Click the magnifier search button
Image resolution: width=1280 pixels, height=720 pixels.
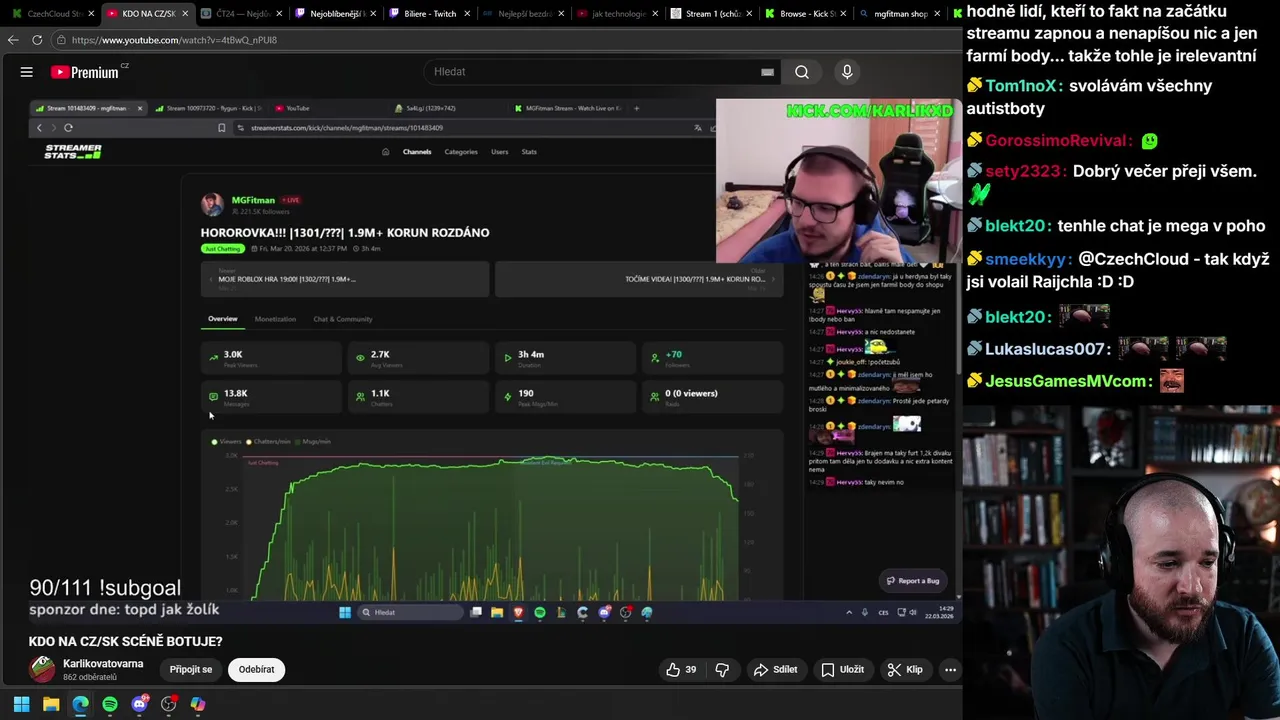click(802, 72)
